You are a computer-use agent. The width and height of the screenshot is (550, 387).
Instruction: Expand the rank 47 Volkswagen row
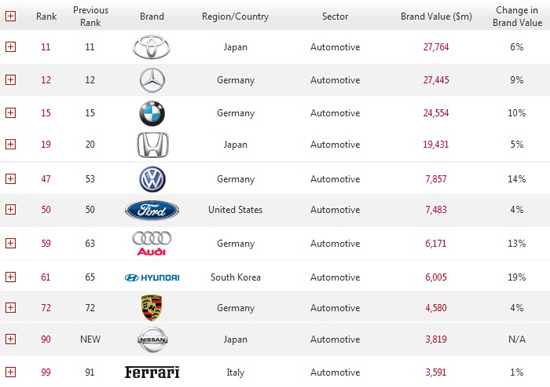point(11,179)
